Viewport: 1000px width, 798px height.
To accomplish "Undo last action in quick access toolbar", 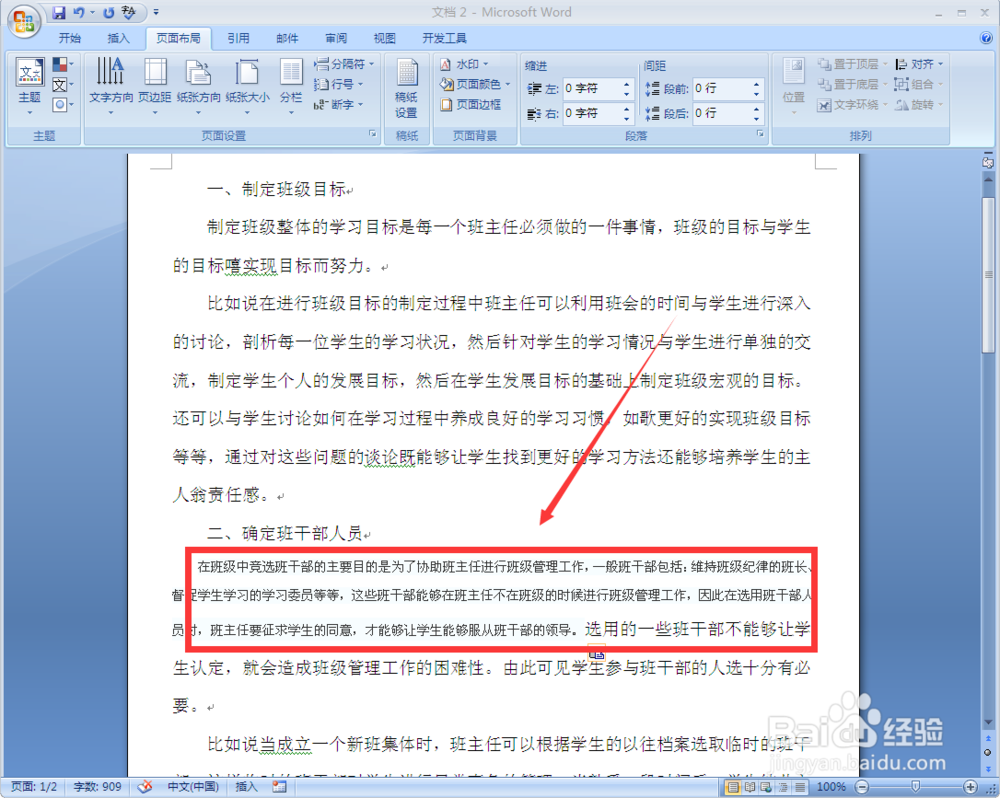I will (x=79, y=12).
